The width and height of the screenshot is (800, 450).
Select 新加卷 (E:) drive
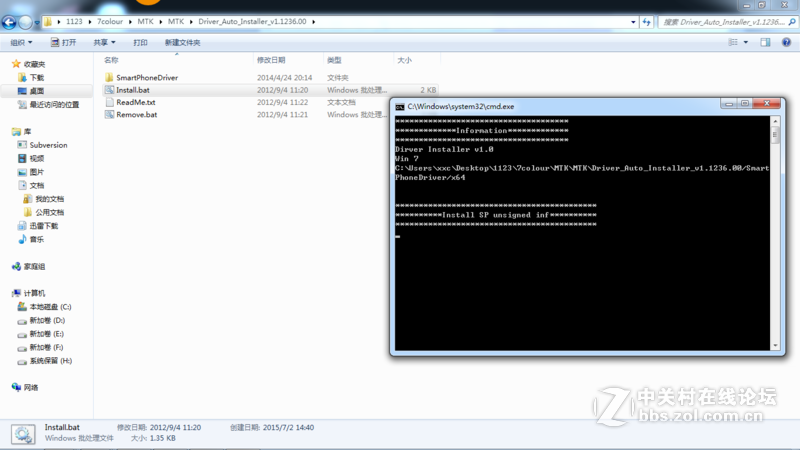pos(46,334)
